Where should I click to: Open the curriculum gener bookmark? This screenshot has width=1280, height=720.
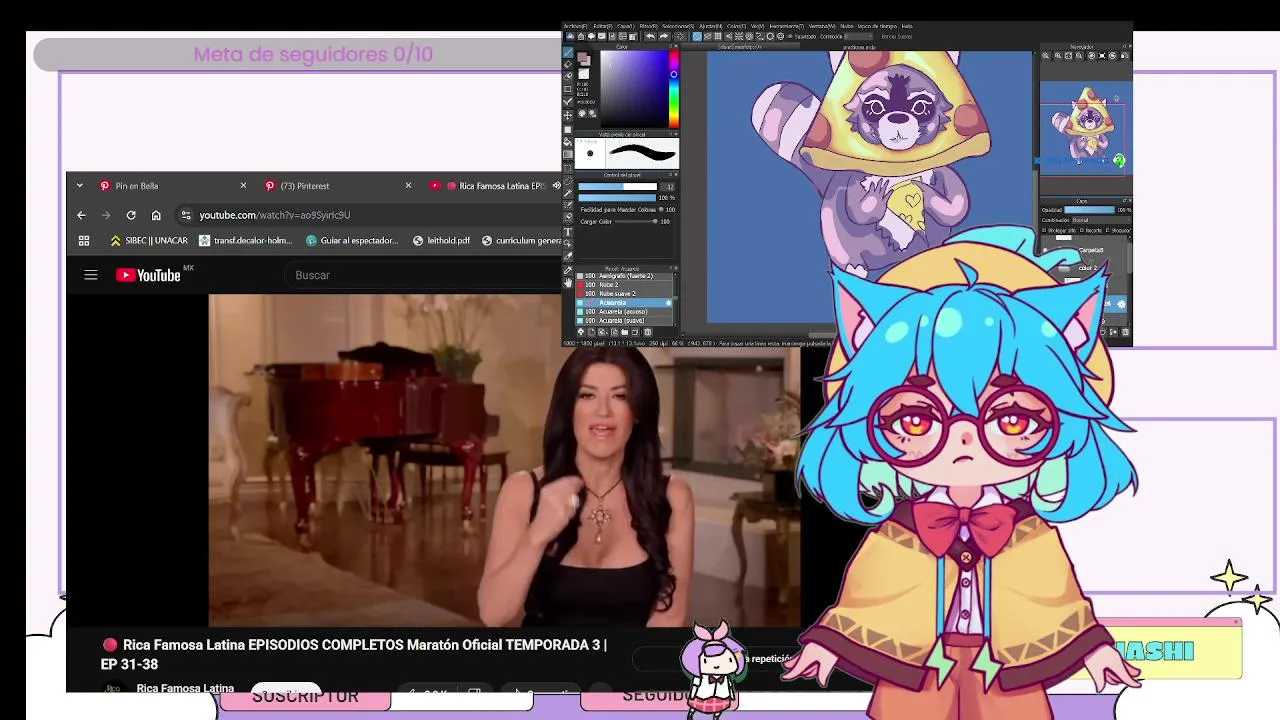click(x=521, y=241)
